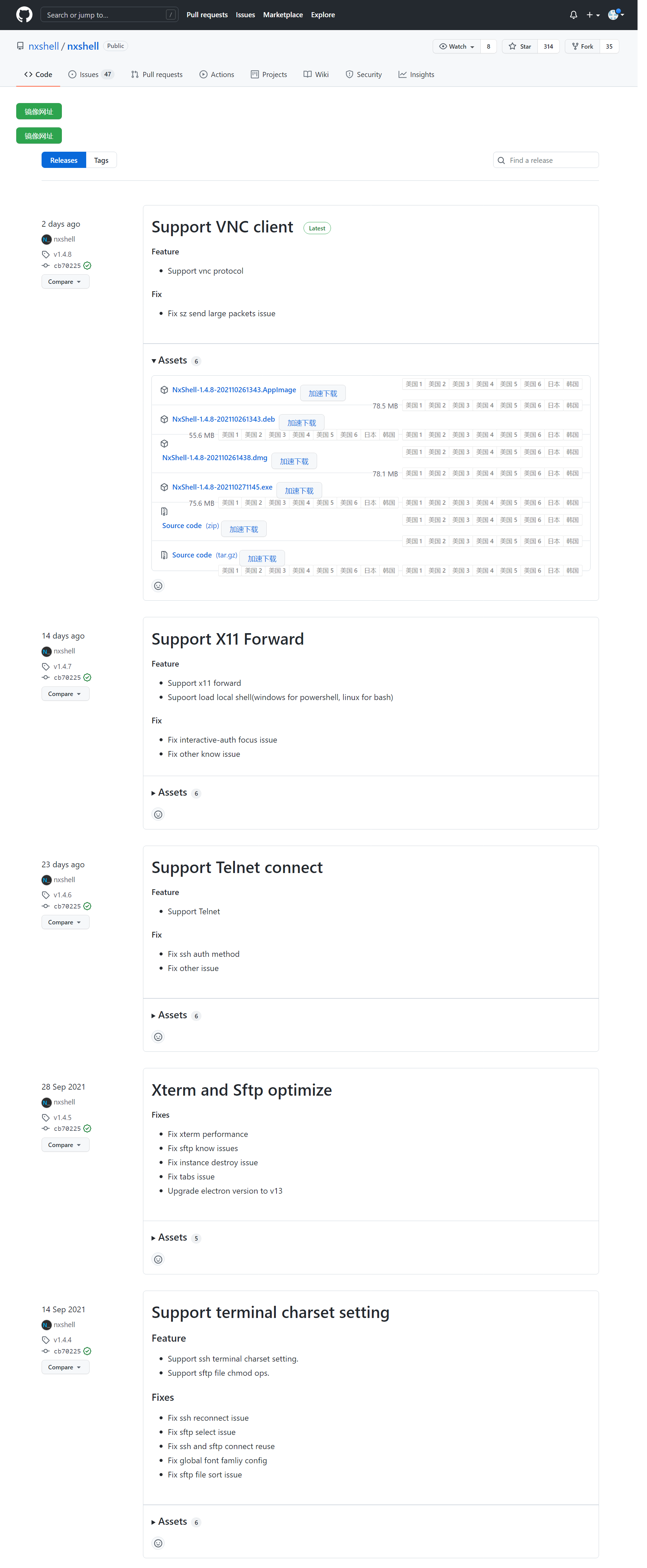Viewport: 647px width, 1568px height.
Task: Click nxshell's avatar beside the v1.4.8 release
Action: click(x=47, y=239)
